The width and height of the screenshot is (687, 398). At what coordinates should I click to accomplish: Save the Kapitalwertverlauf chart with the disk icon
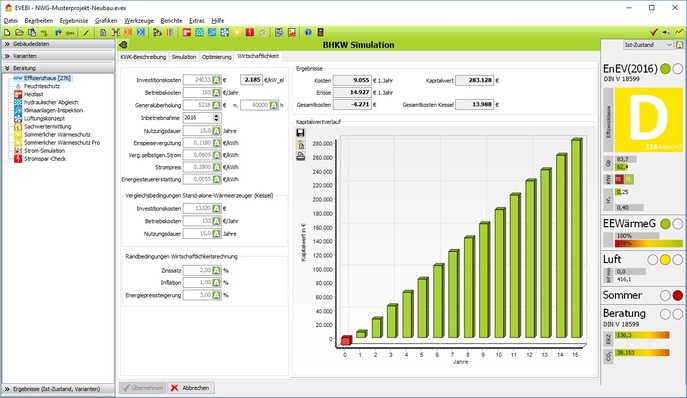tap(301, 133)
